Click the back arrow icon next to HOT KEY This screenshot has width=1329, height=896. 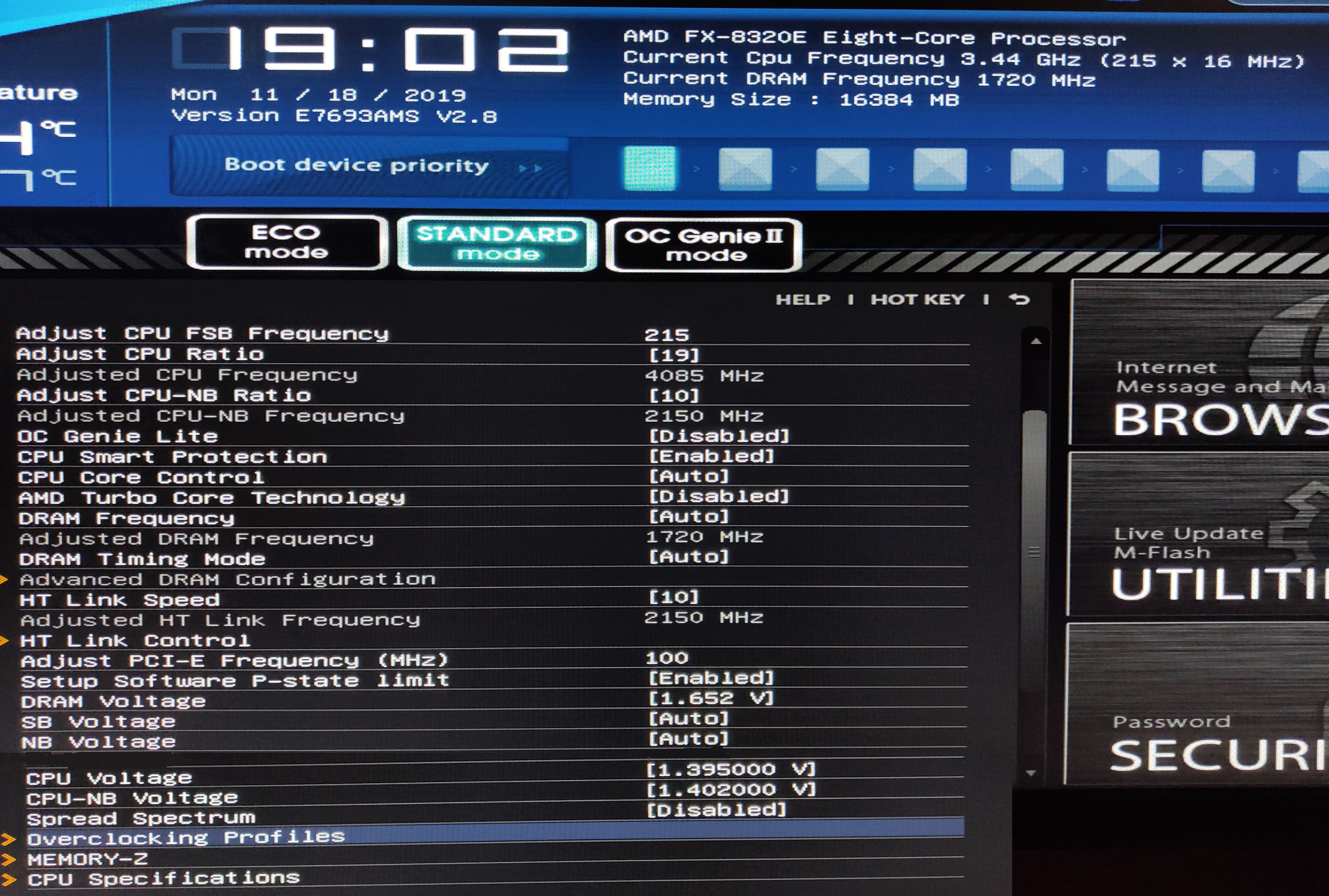[x=1019, y=299]
